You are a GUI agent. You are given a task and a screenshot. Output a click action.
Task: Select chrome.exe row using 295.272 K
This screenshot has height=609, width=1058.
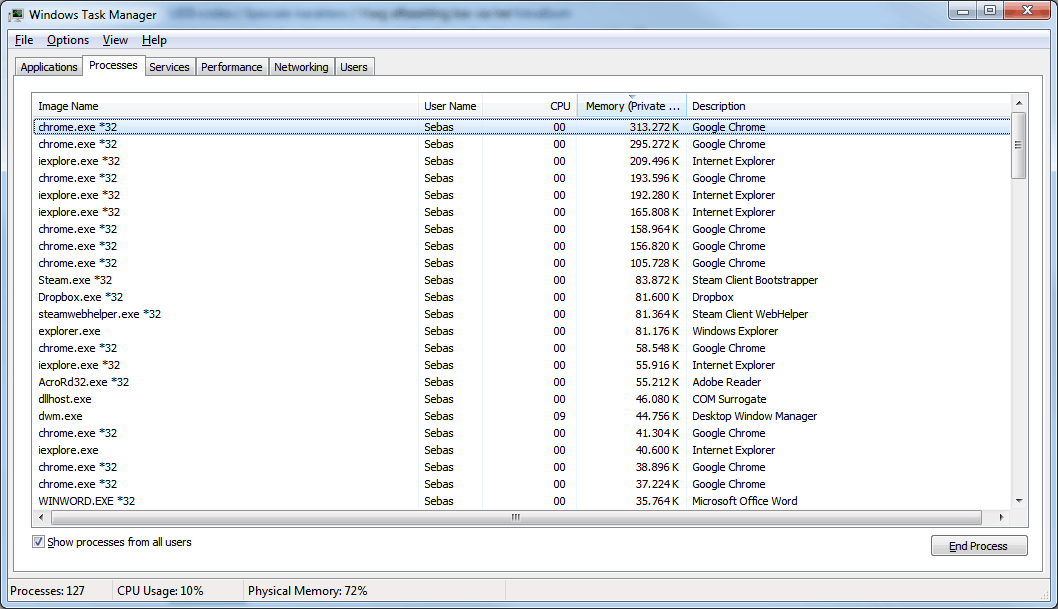[522, 144]
